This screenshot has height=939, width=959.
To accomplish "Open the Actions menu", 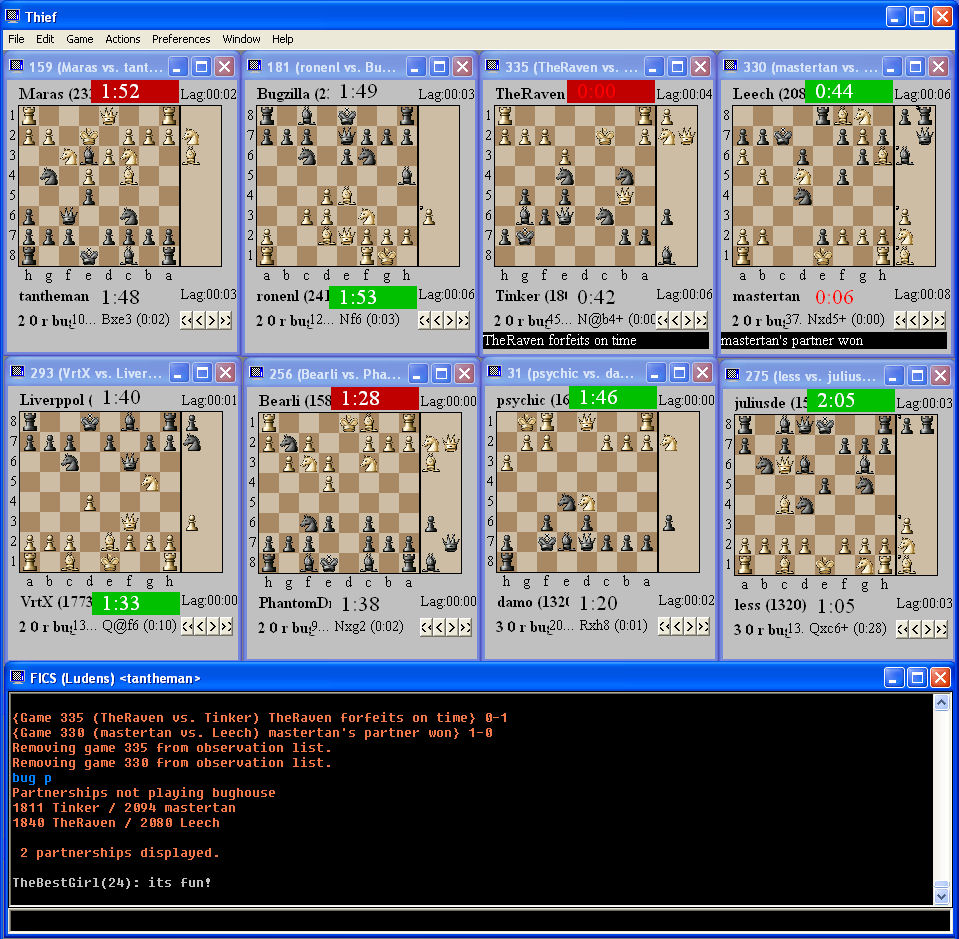I will click(x=122, y=39).
